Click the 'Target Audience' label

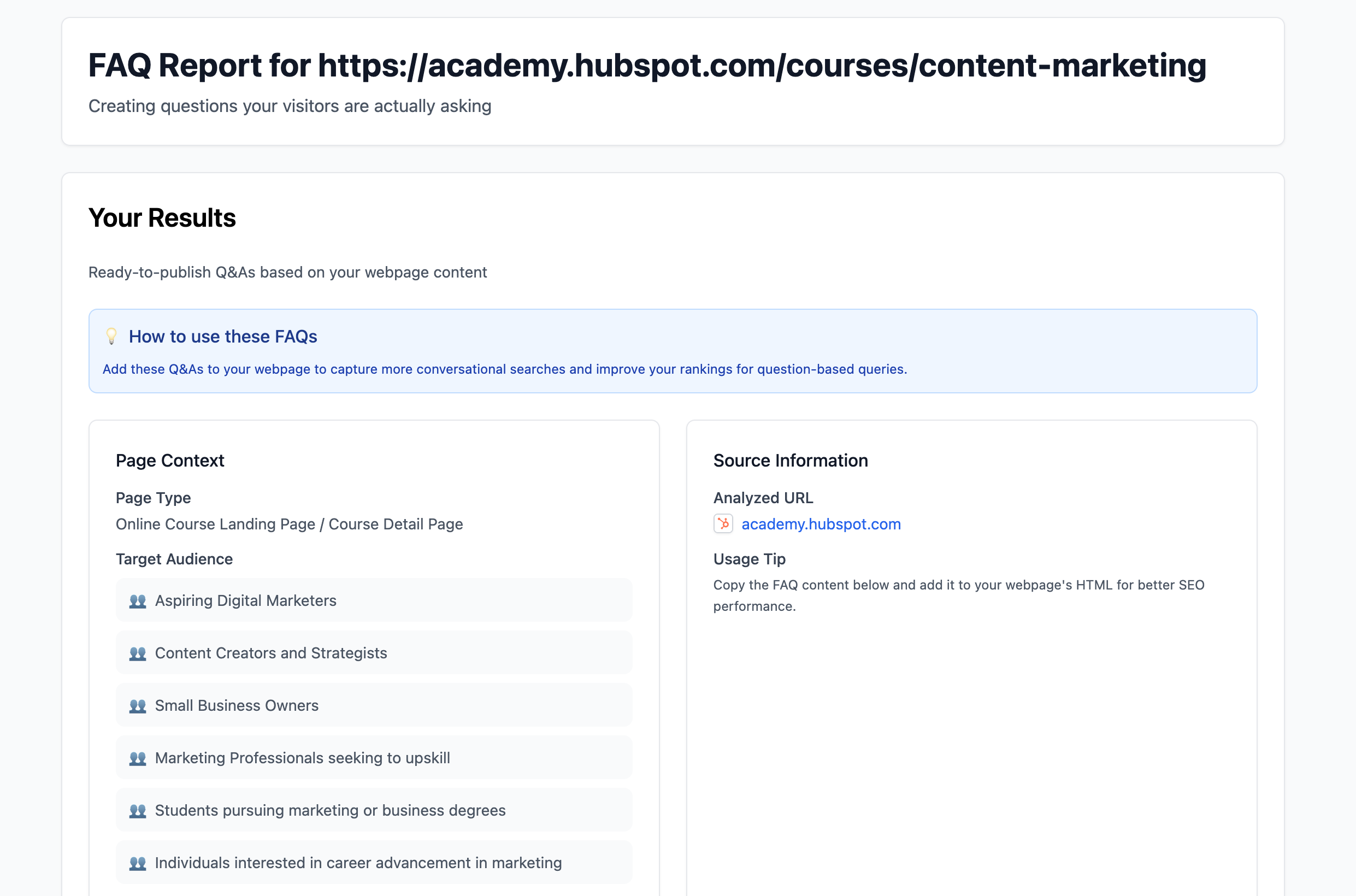pyautogui.click(x=174, y=559)
